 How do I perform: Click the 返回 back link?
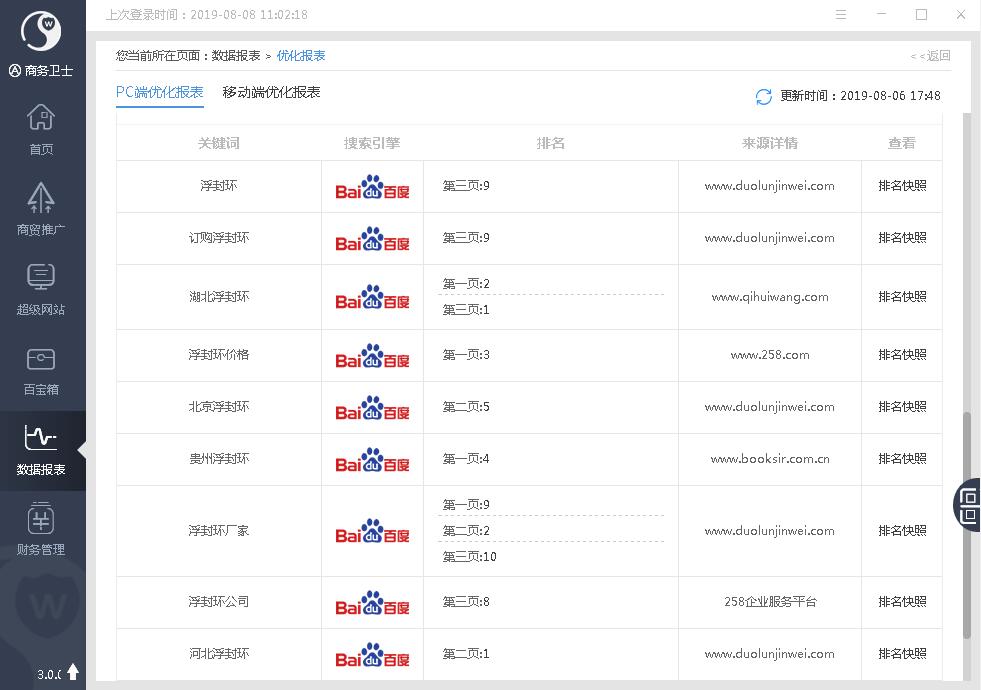[x=931, y=56]
